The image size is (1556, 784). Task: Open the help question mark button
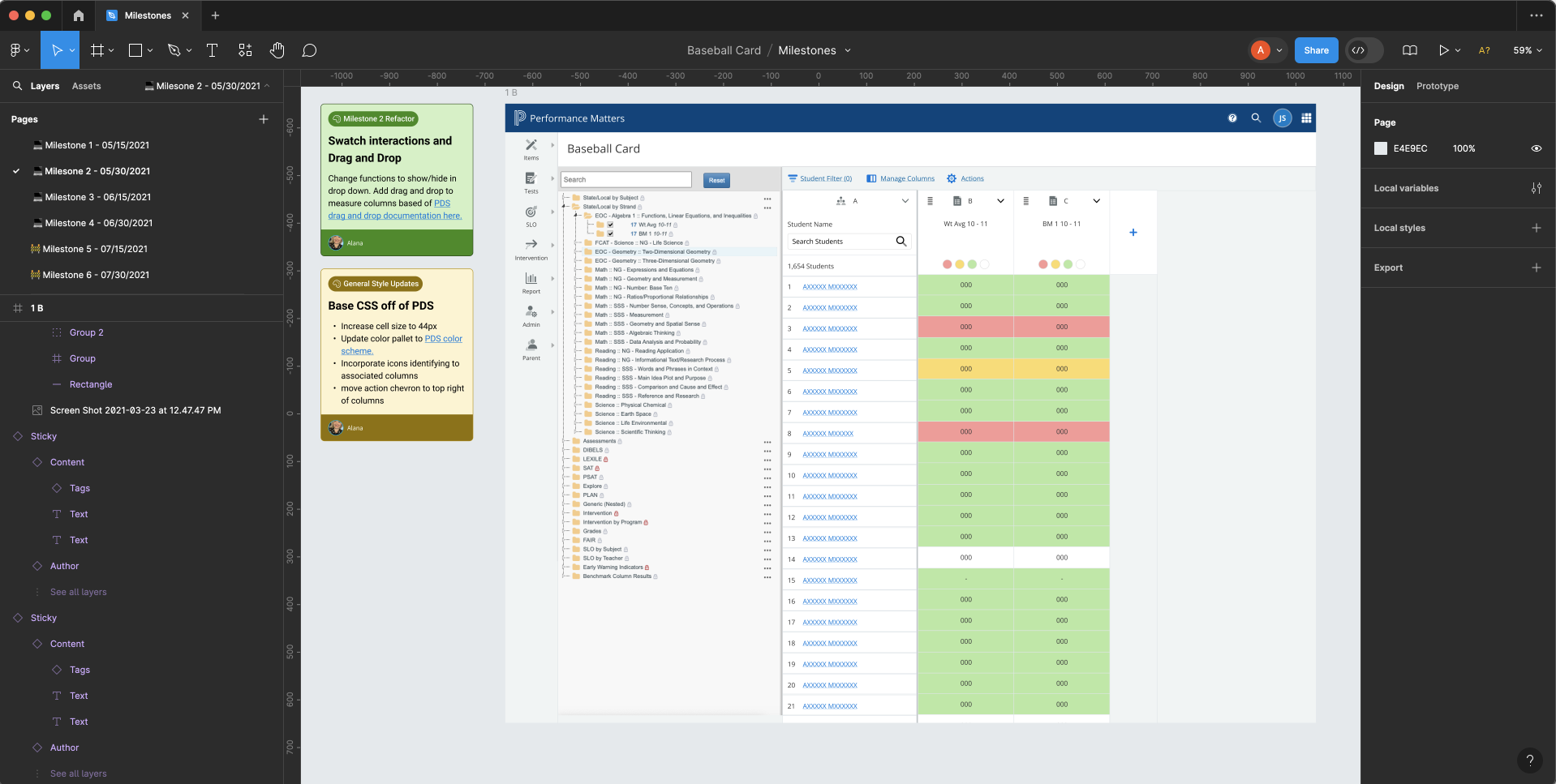point(1530,760)
